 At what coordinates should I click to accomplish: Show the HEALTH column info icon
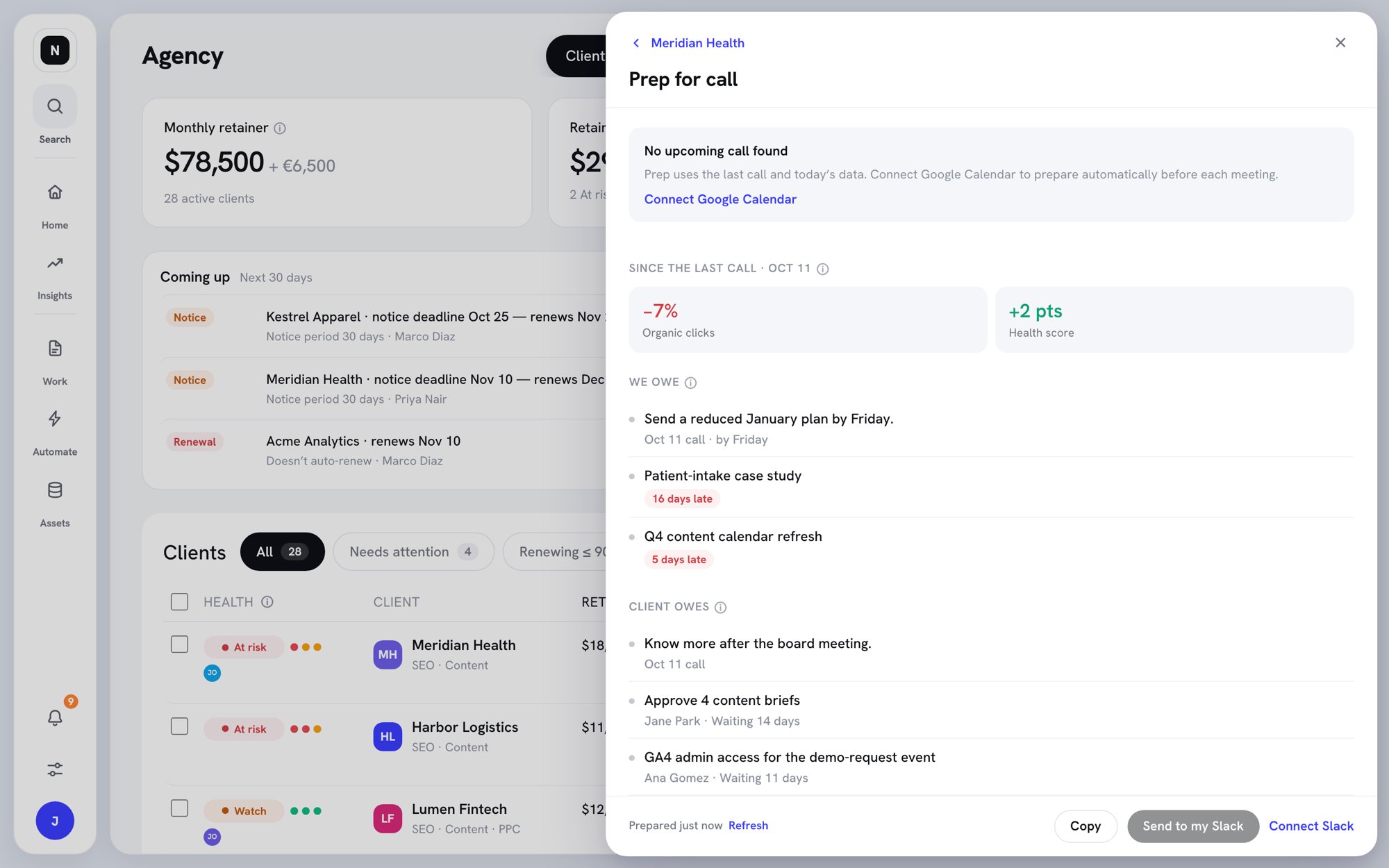(267, 602)
